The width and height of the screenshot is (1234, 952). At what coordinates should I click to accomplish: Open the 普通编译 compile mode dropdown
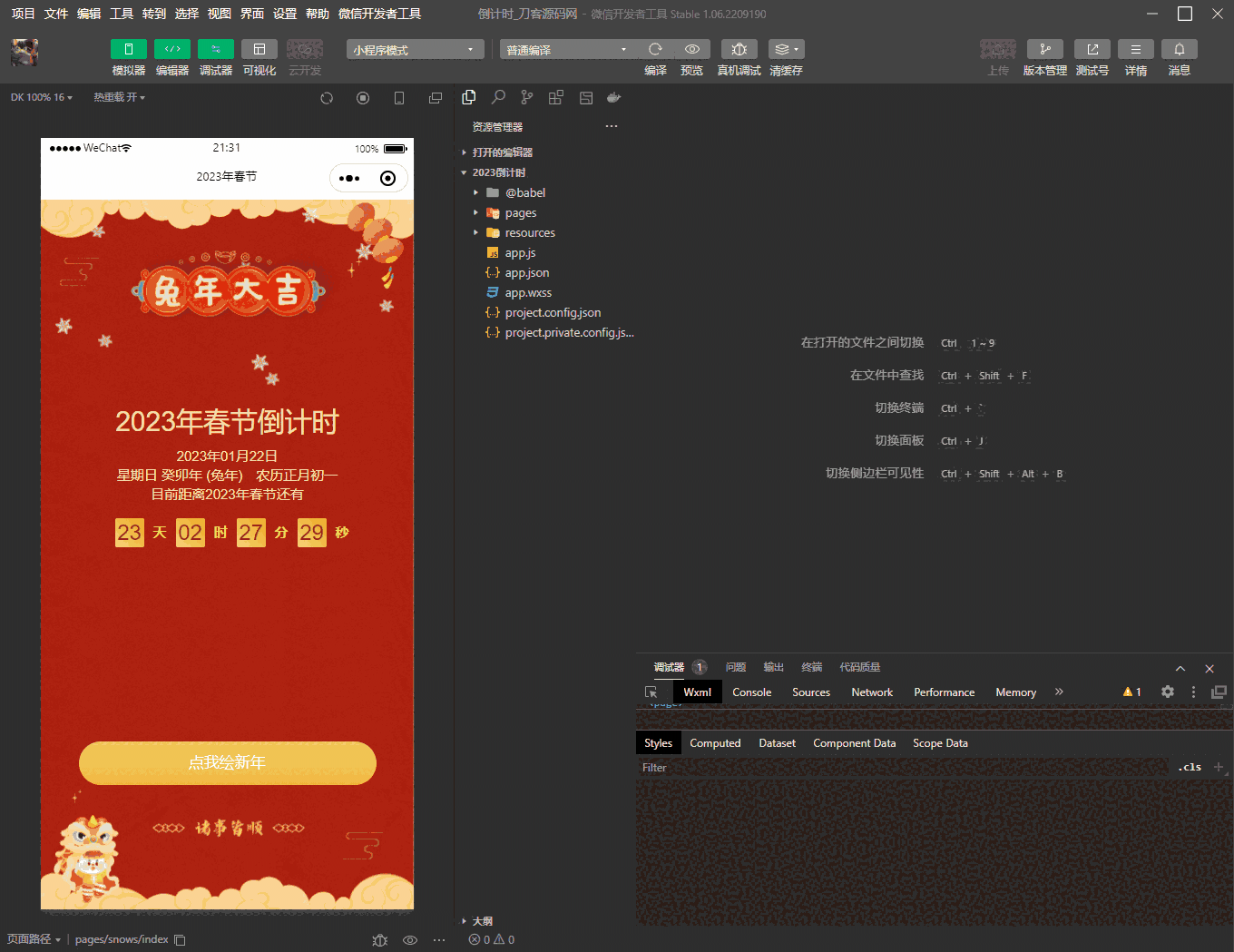(x=566, y=50)
